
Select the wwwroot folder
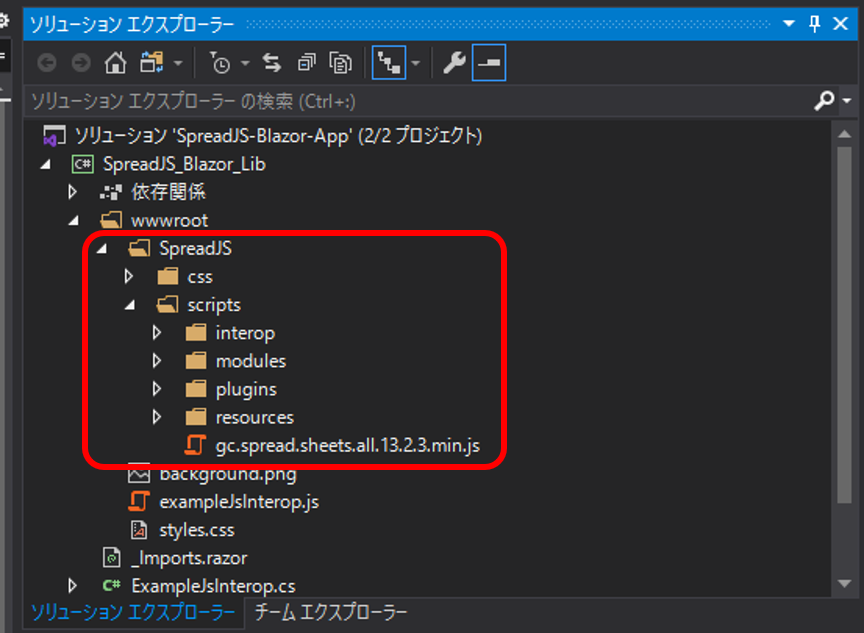click(169, 220)
